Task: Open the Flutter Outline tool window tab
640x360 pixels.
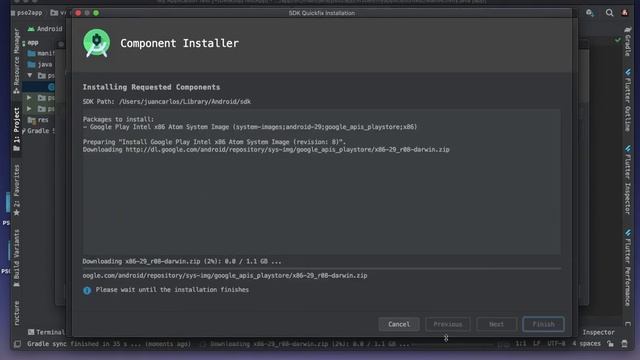Action: point(628,100)
